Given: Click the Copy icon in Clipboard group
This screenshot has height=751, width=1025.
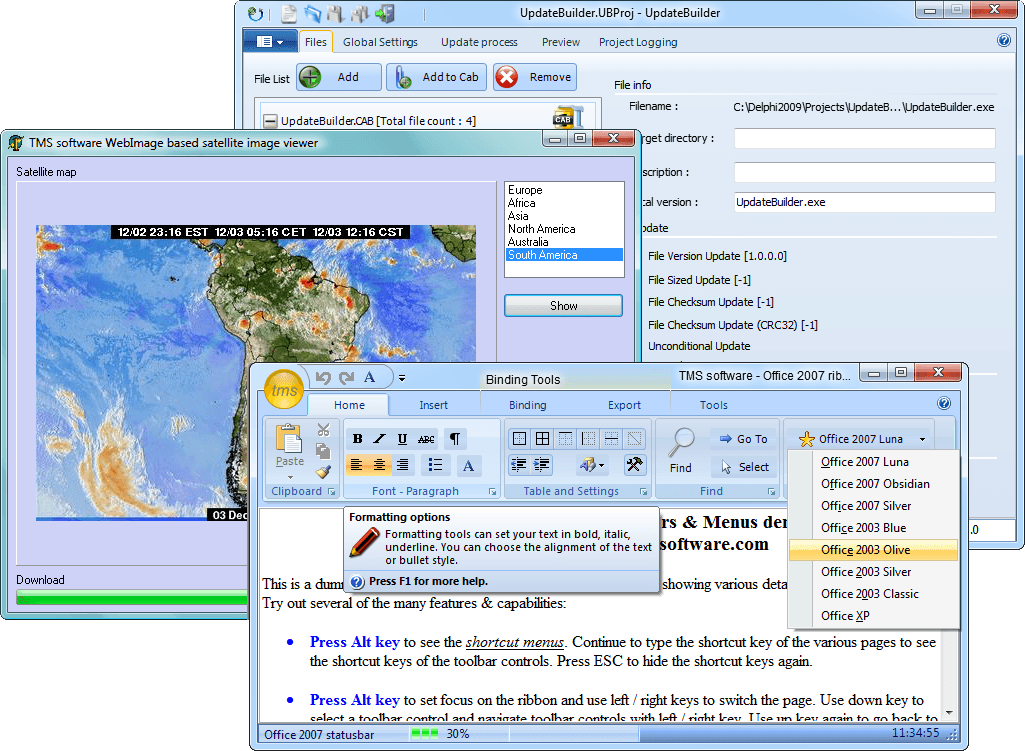Looking at the screenshot, I should 323,450.
